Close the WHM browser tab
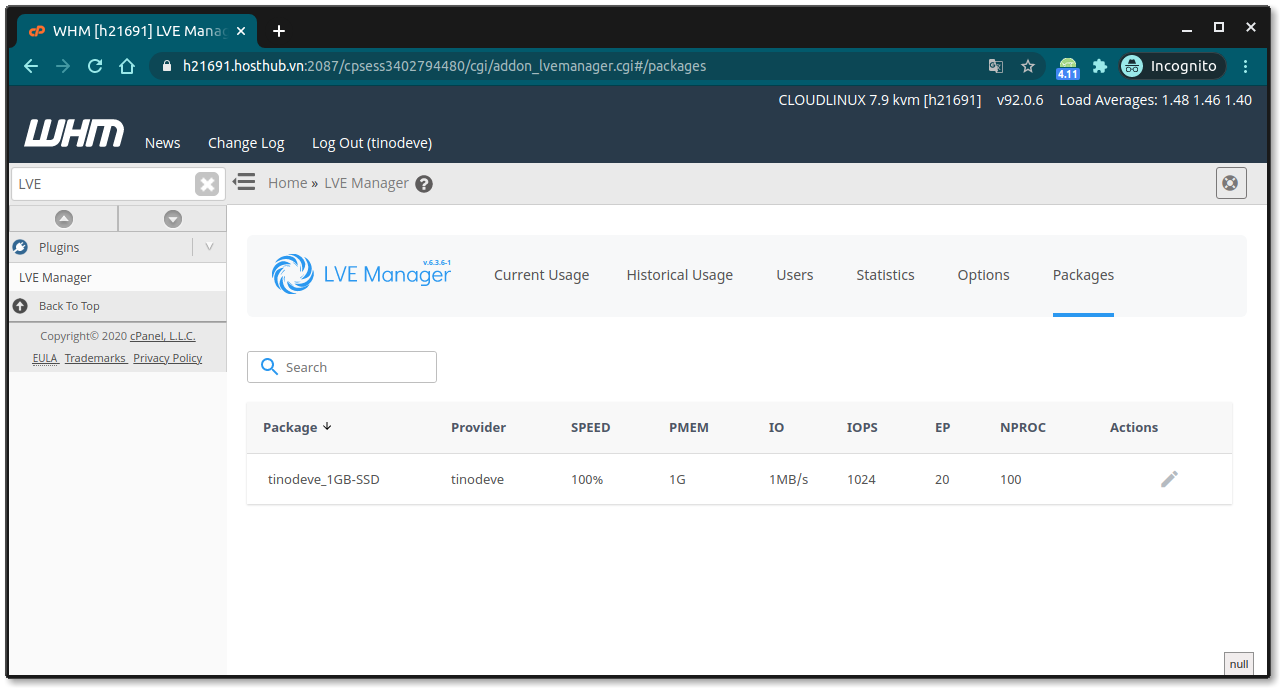Screen dimensions: 1280x688 point(241,31)
